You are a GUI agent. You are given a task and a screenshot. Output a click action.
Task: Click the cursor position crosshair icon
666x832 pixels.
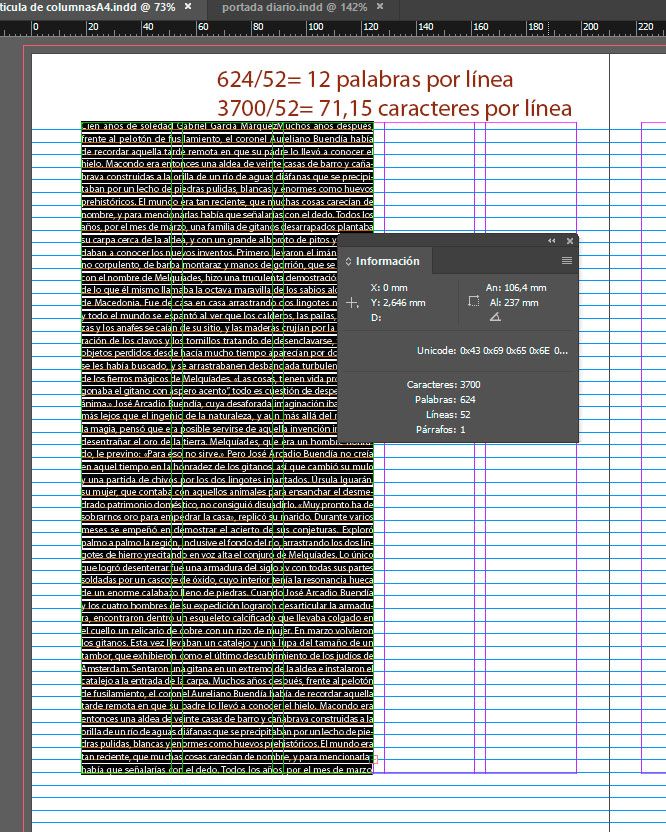351,302
